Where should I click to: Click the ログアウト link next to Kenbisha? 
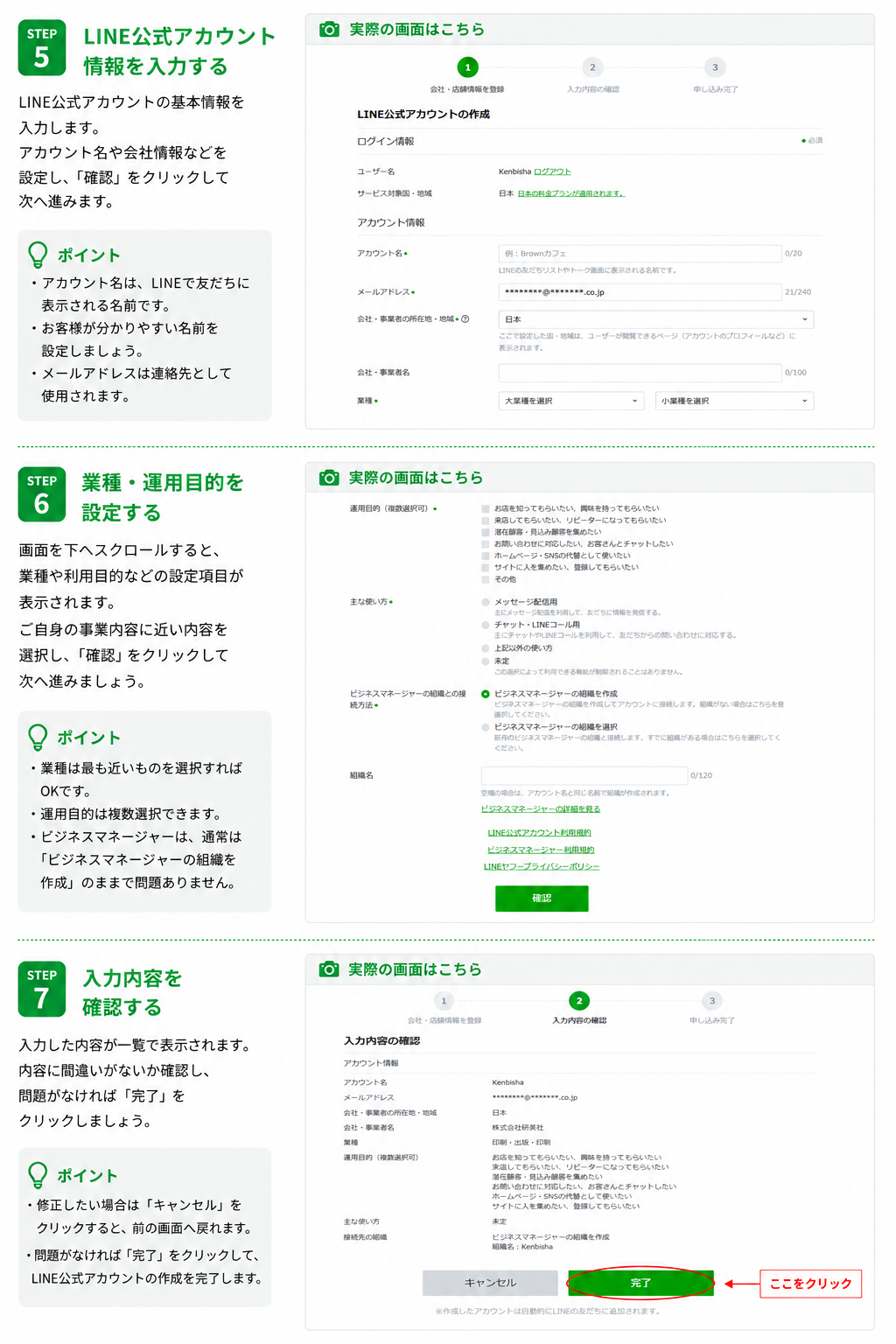click(x=552, y=171)
